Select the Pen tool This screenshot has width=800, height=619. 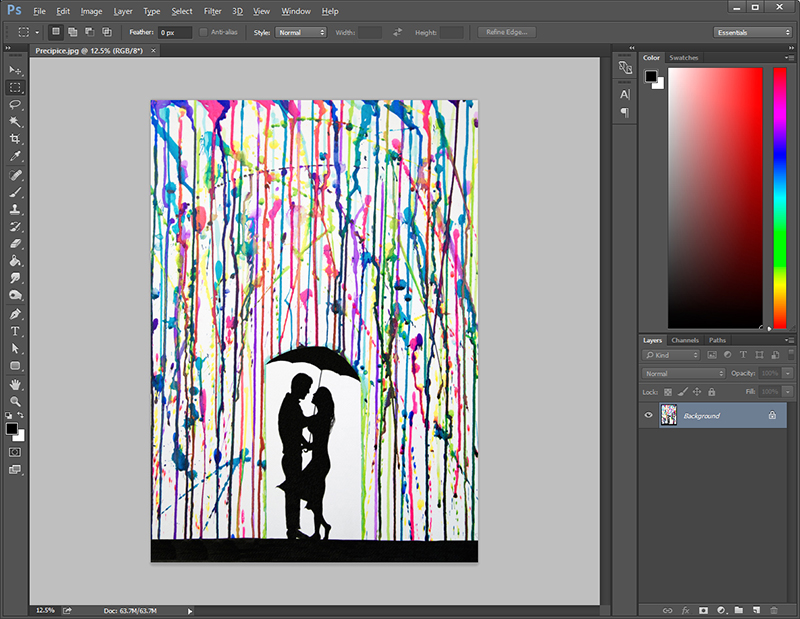15,314
